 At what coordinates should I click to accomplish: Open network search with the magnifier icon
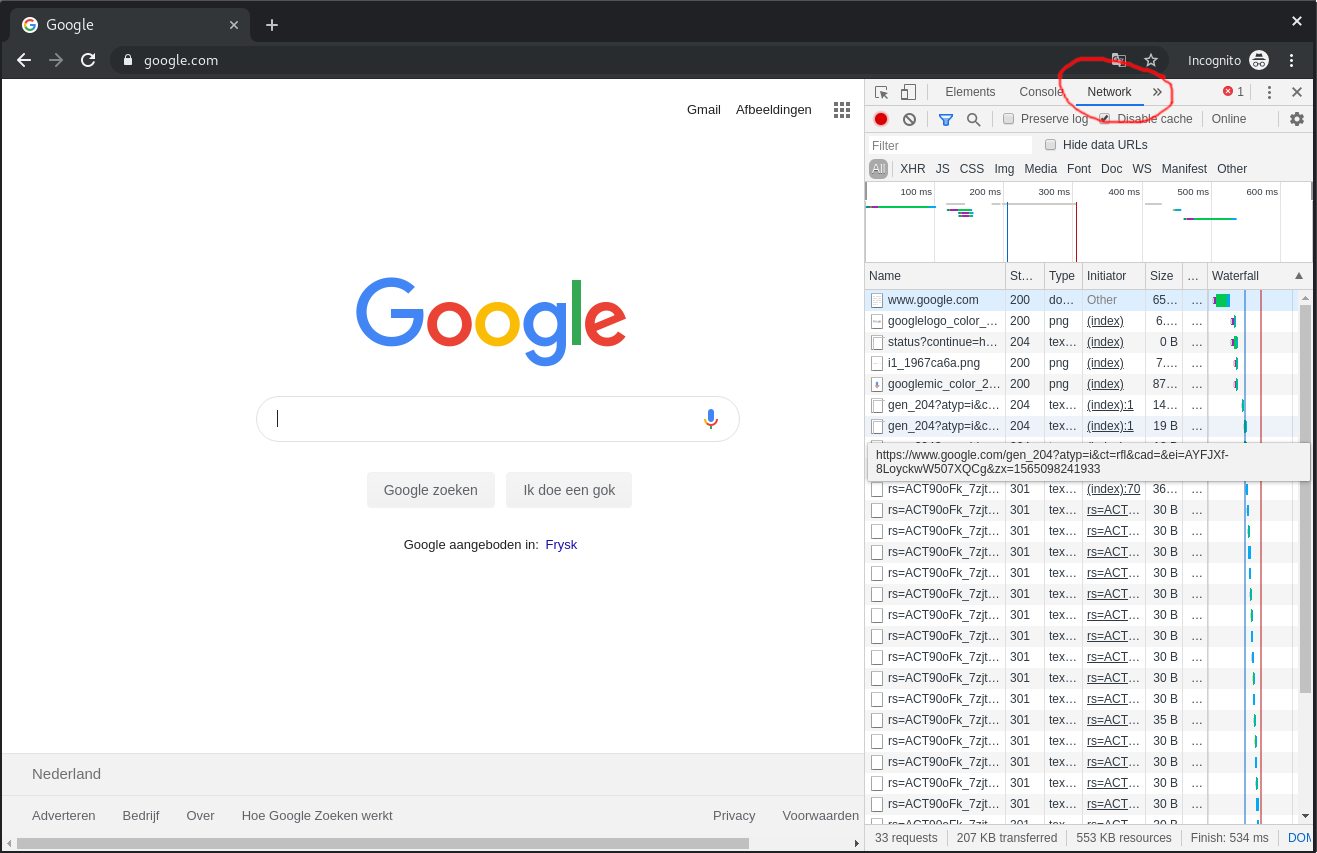pos(973,119)
